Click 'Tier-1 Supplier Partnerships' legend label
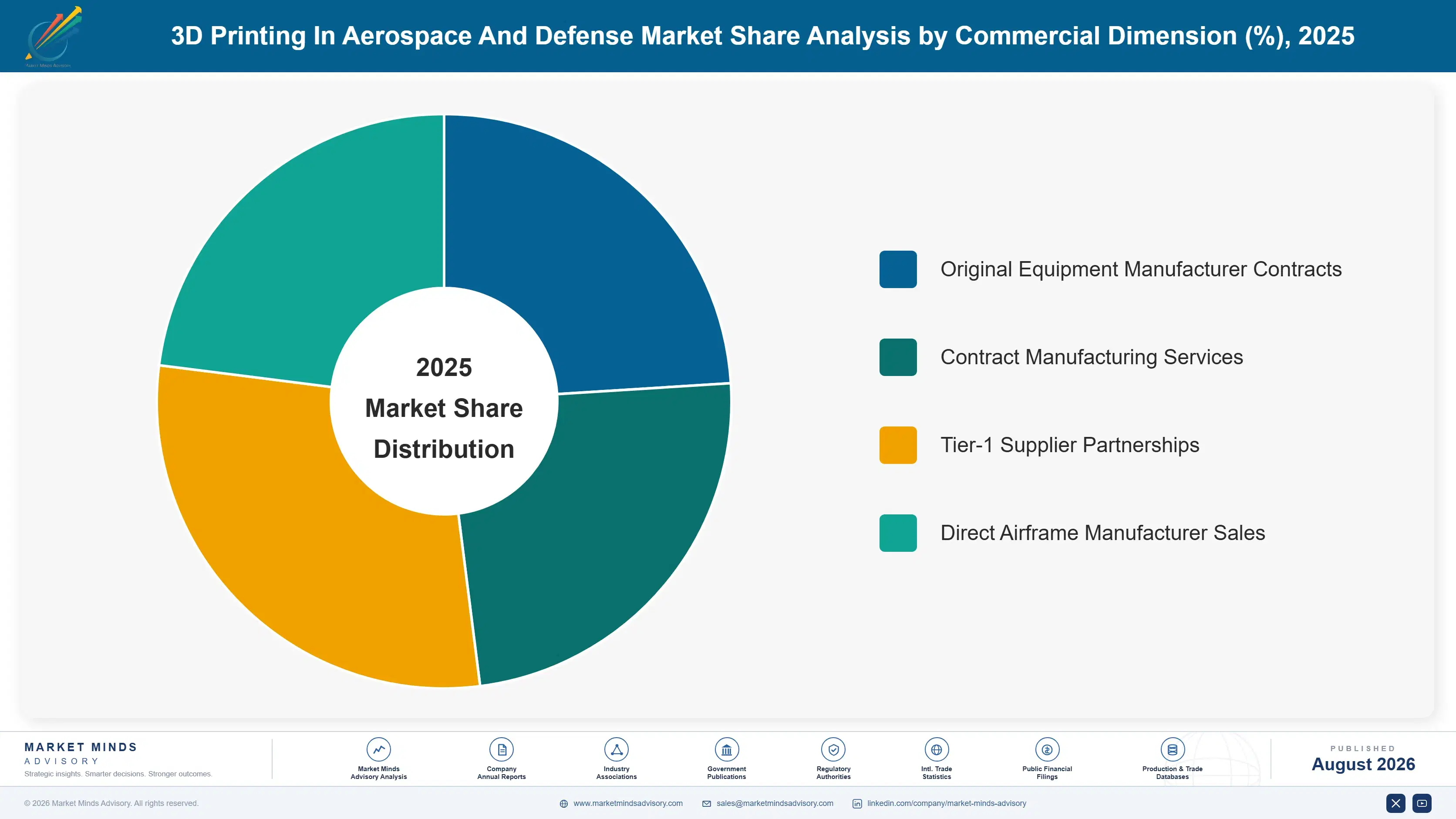Screen dimensions: 1456x819 click(x=1069, y=445)
